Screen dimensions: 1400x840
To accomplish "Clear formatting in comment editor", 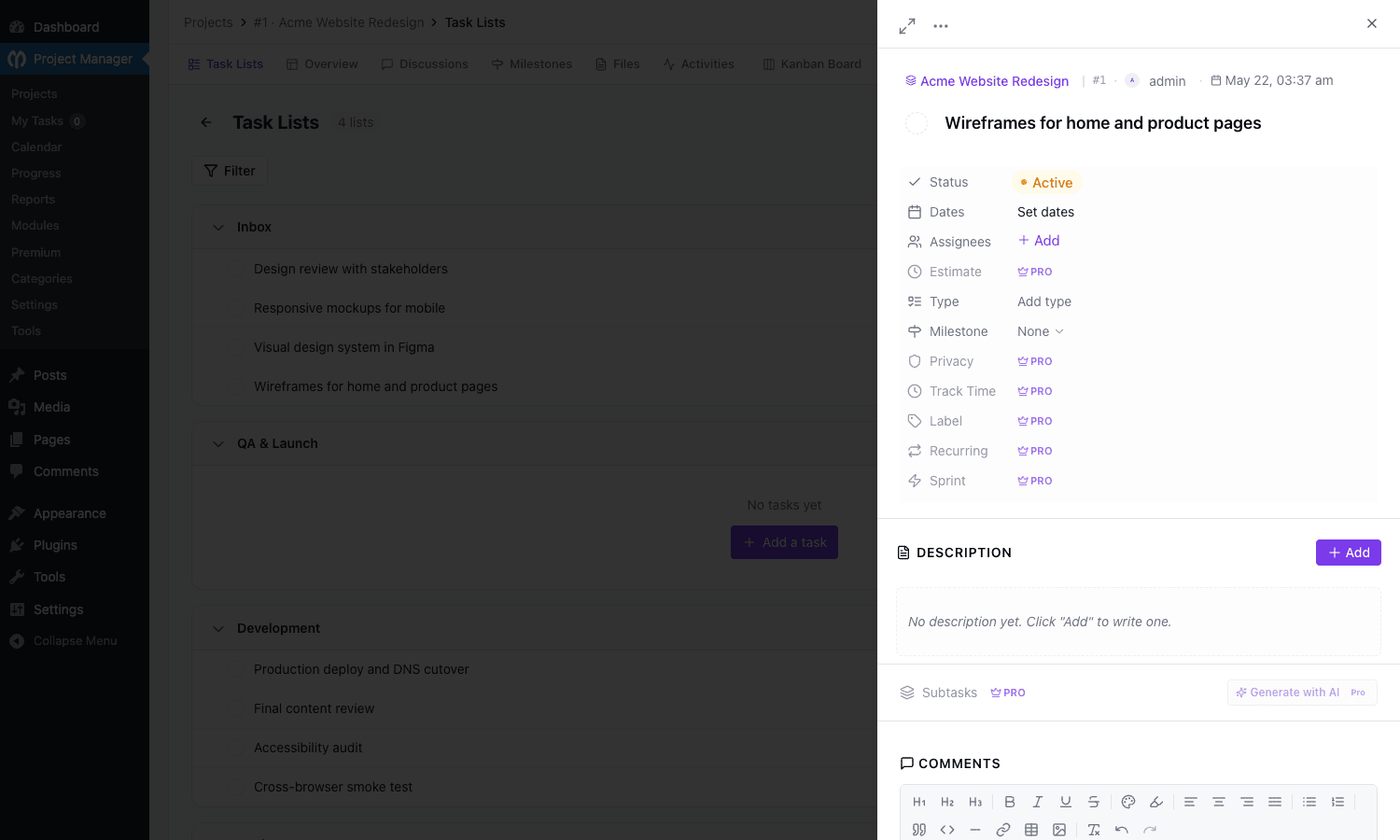I will pos(1094,830).
